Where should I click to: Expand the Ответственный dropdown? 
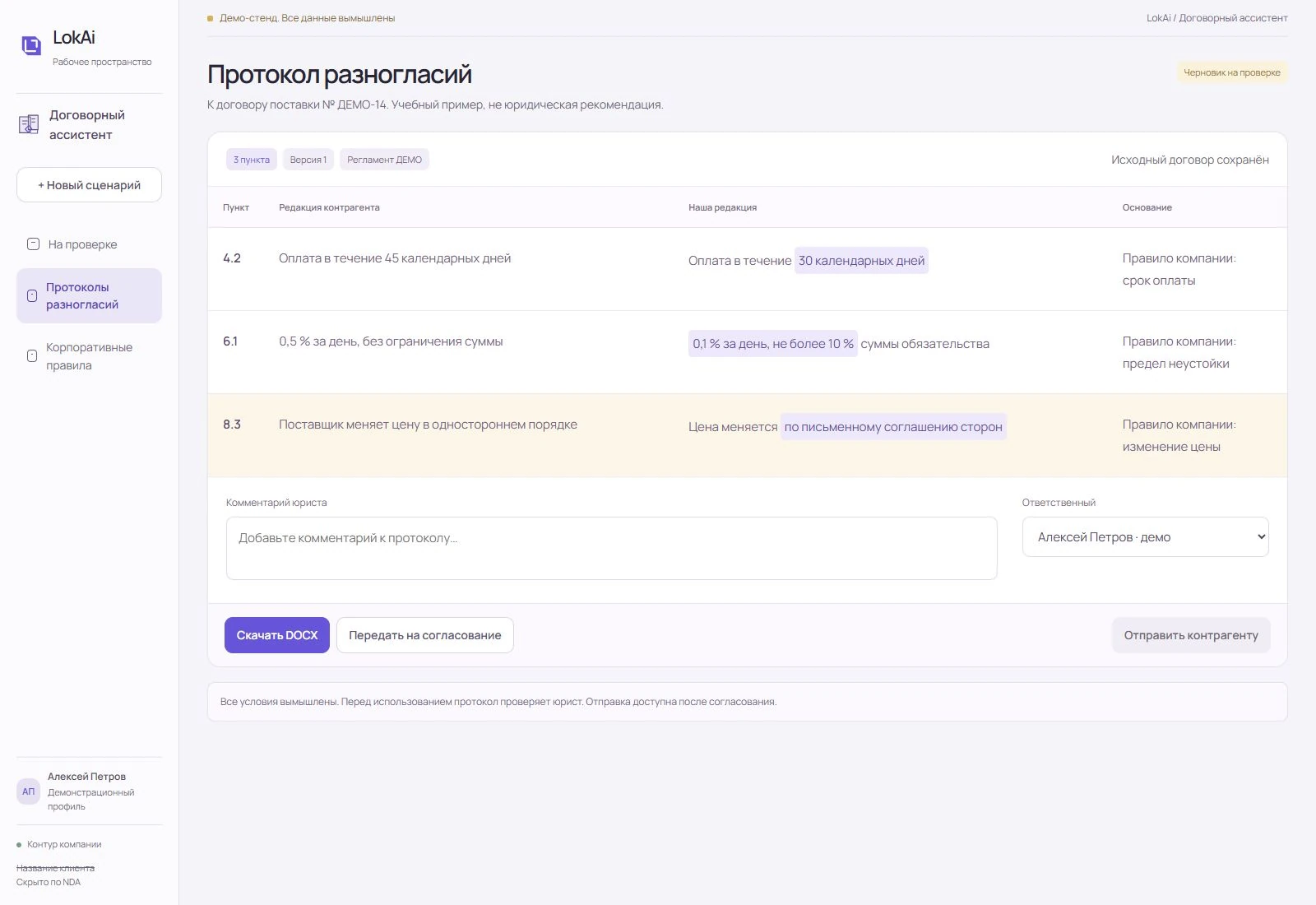coord(1145,537)
